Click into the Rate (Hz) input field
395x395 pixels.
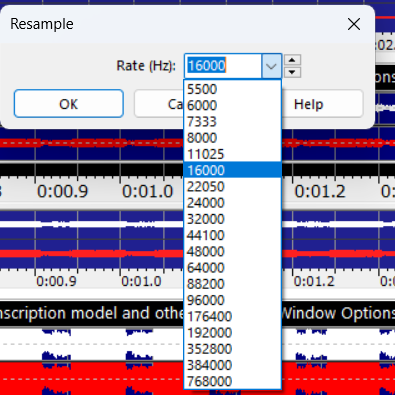(223, 66)
